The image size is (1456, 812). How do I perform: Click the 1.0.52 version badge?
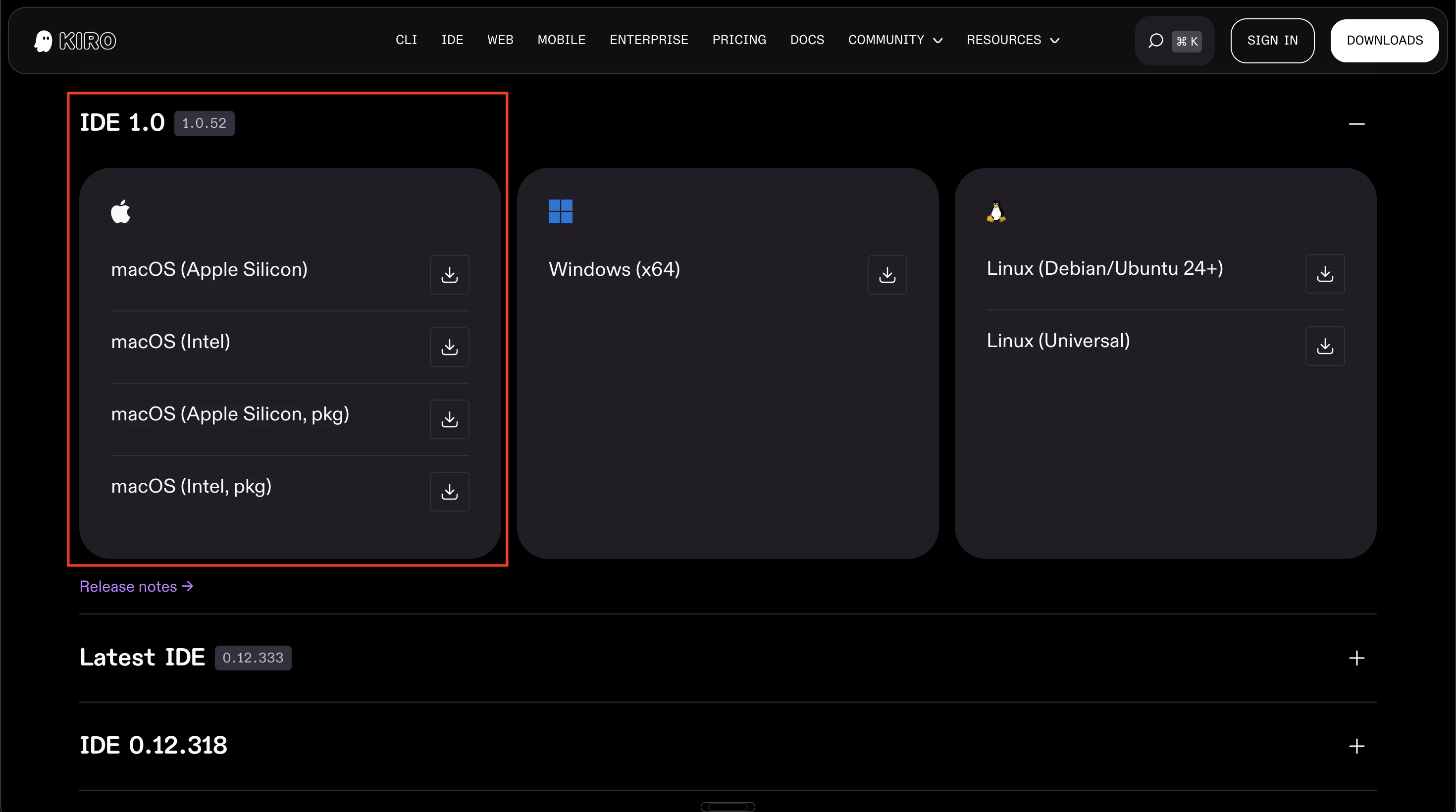pos(204,123)
